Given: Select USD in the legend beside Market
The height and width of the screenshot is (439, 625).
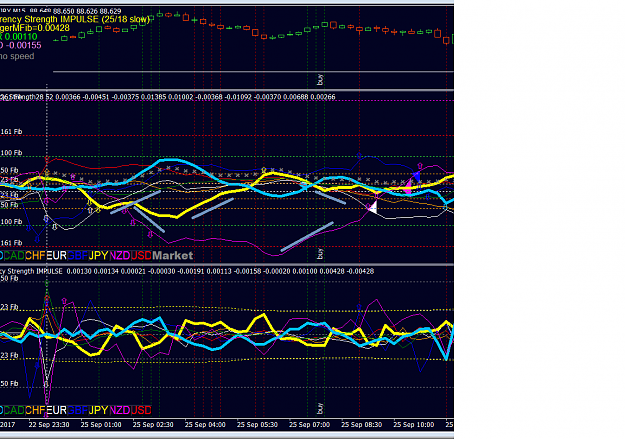Looking at the screenshot, I should pyautogui.click(x=141, y=256).
